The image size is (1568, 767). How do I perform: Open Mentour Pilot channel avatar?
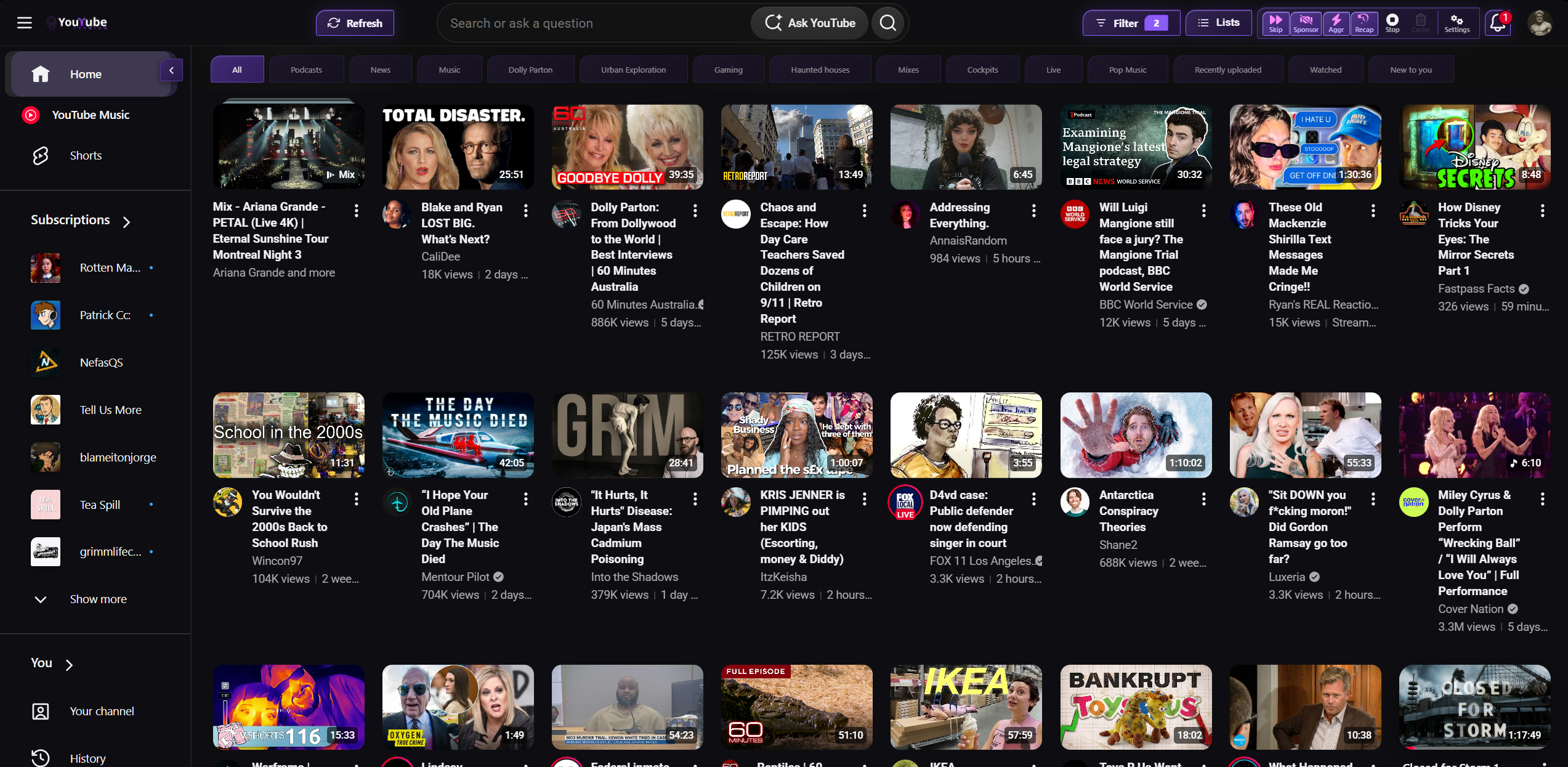point(397,503)
